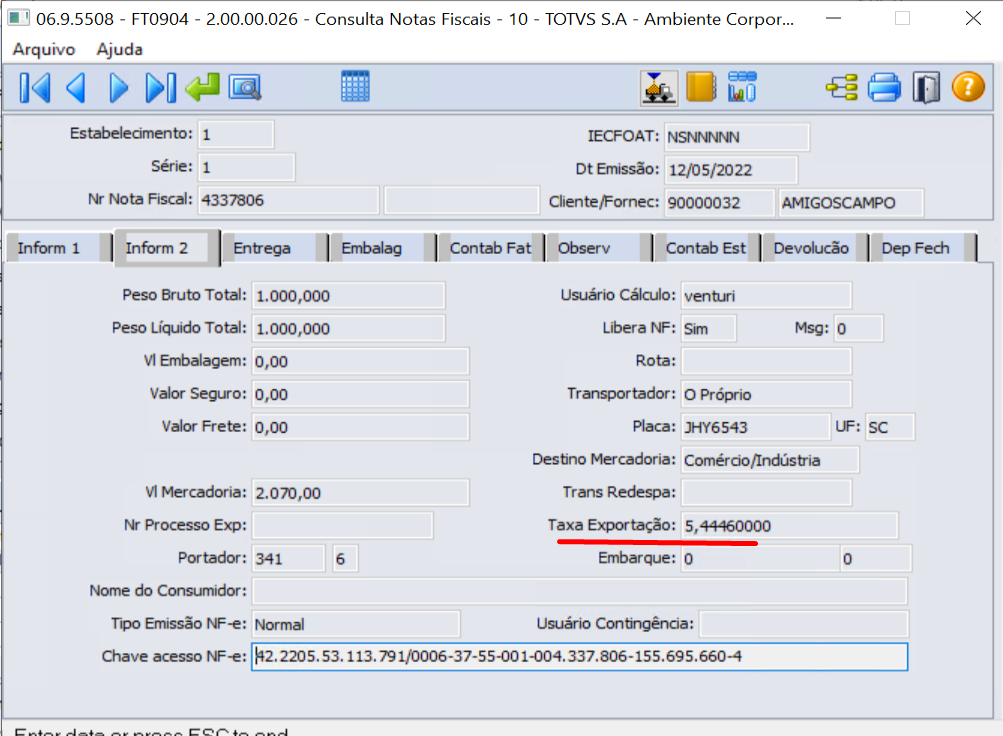Screen dimensions: 1003x736
Task: Click the Vl Embalagem field
Action: (x=361, y=361)
